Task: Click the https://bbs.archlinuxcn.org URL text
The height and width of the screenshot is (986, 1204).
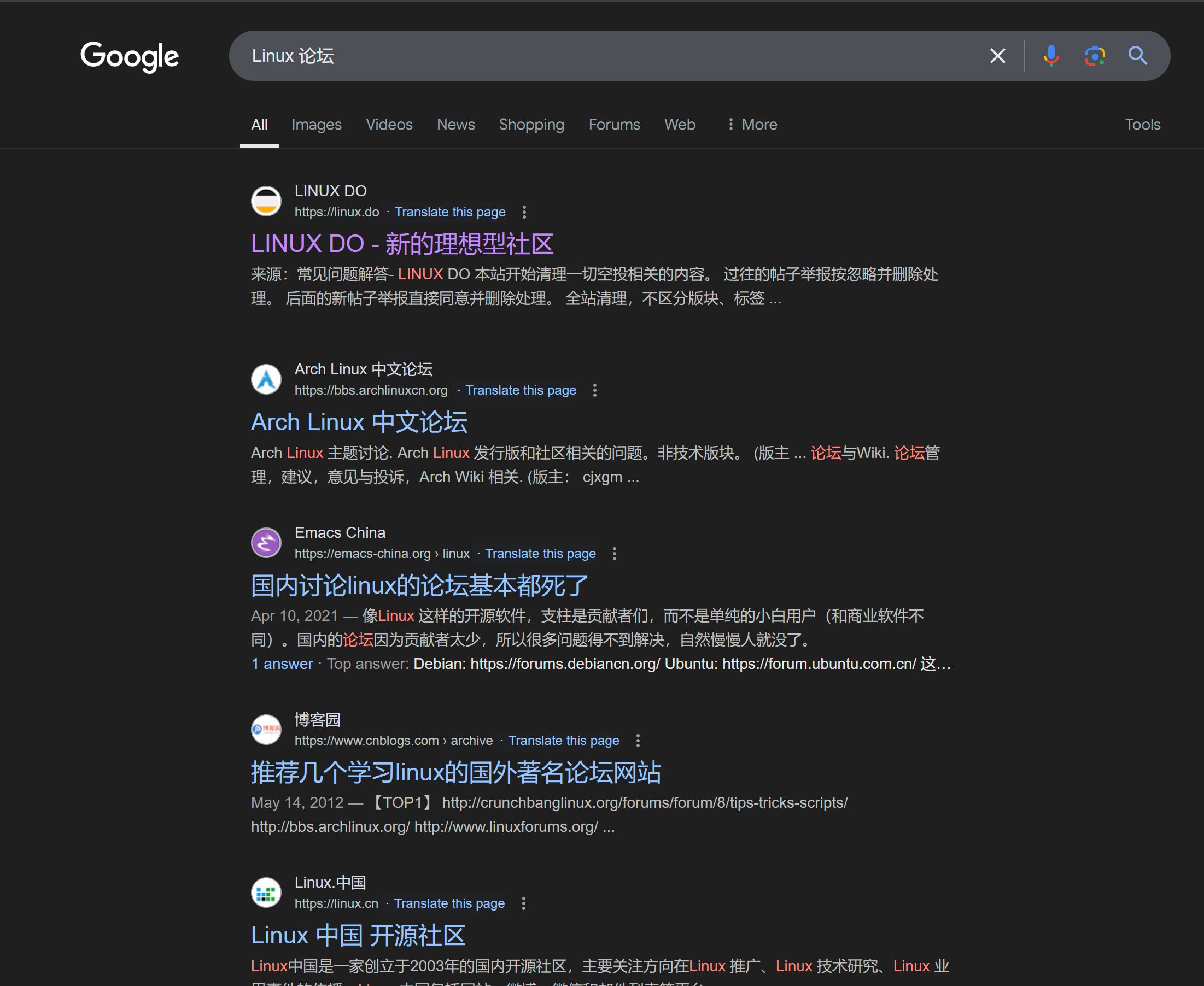Action: coord(371,391)
